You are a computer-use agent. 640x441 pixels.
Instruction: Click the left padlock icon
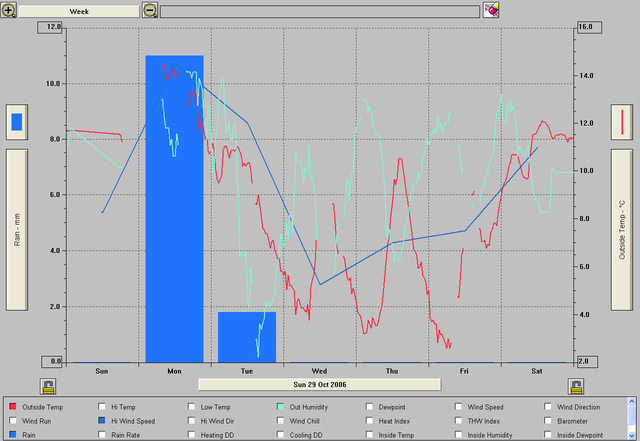47,386
